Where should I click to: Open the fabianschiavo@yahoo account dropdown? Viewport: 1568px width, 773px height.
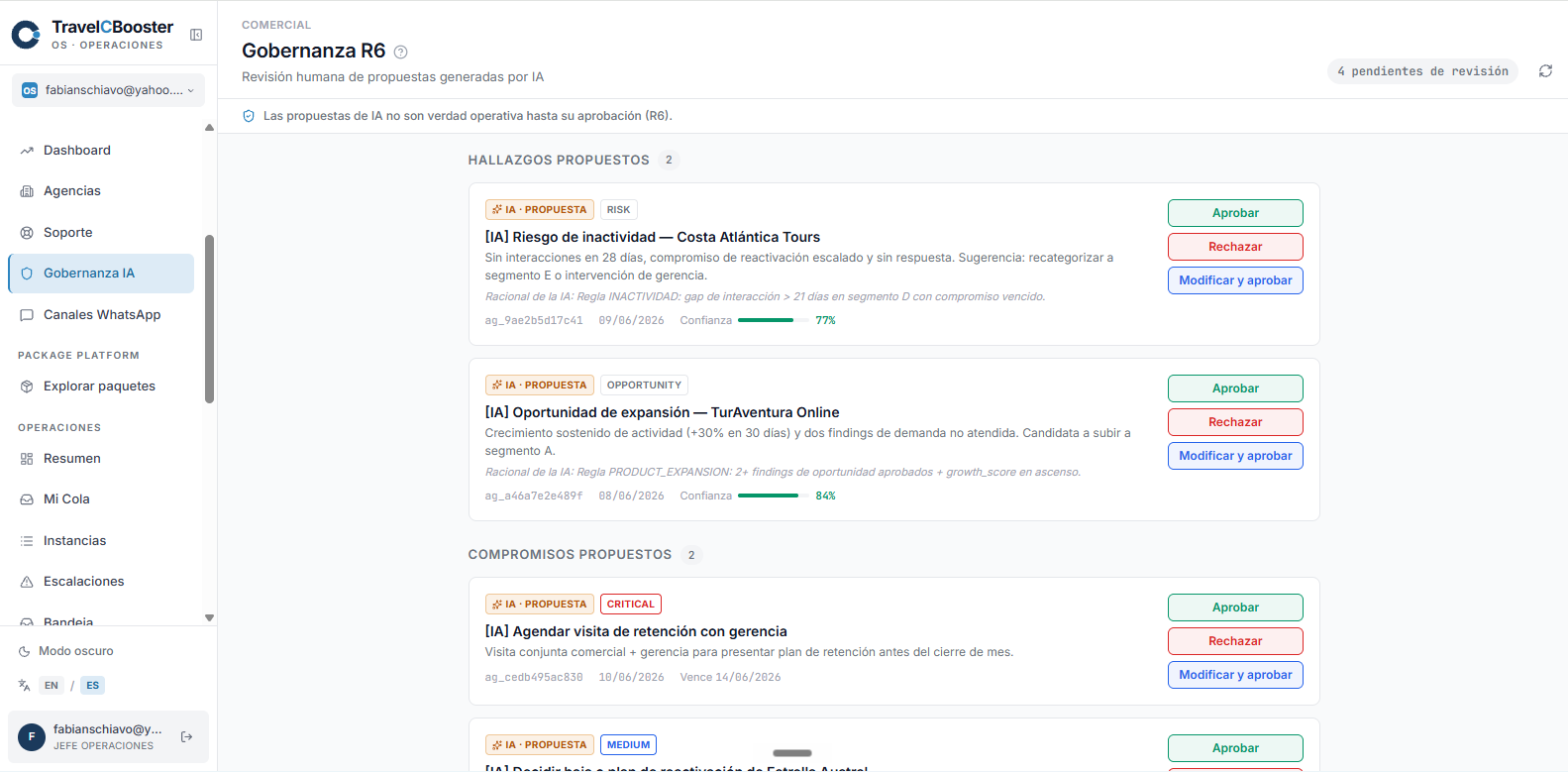pos(108,90)
